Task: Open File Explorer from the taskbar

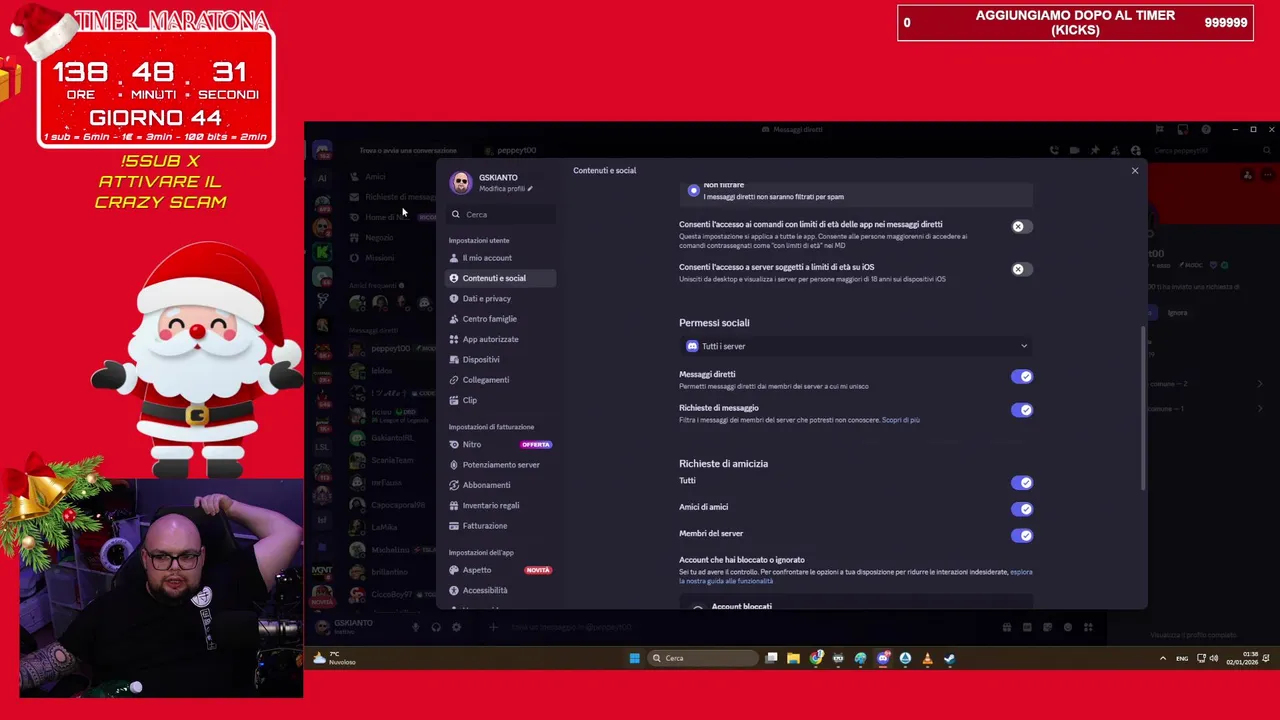Action: (794, 658)
